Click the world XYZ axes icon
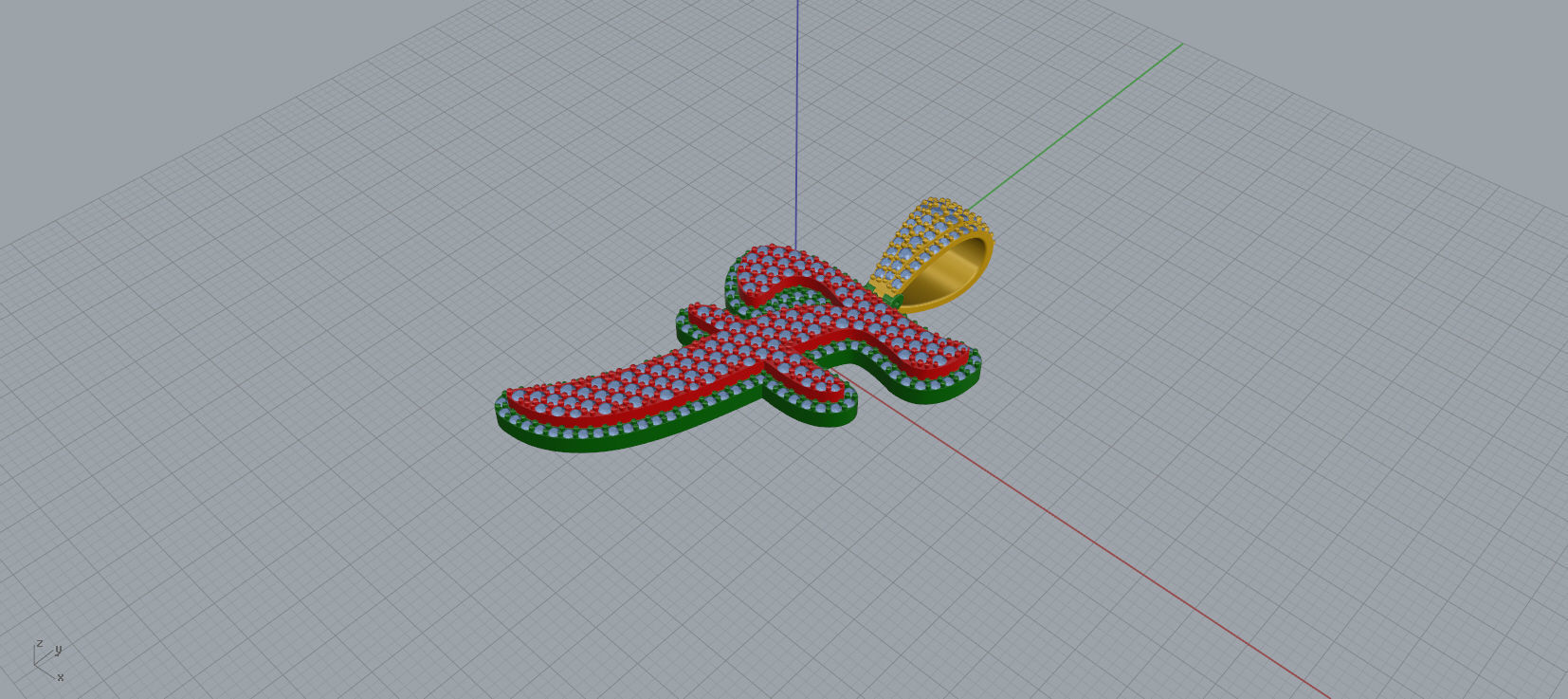The width and height of the screenshot is (1568, 699). pyautogui.click(x=49, y=661)
